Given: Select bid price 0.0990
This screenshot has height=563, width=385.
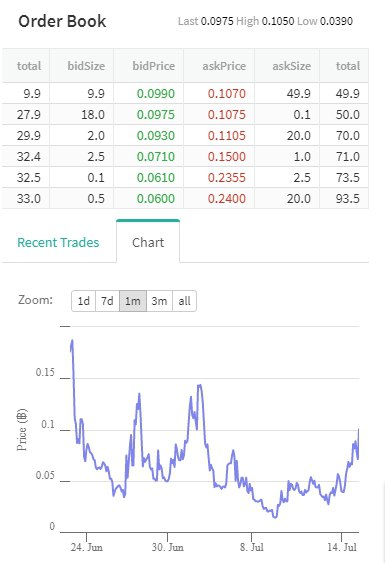Looking at the screenshot, I should click(x=156, y=94).
